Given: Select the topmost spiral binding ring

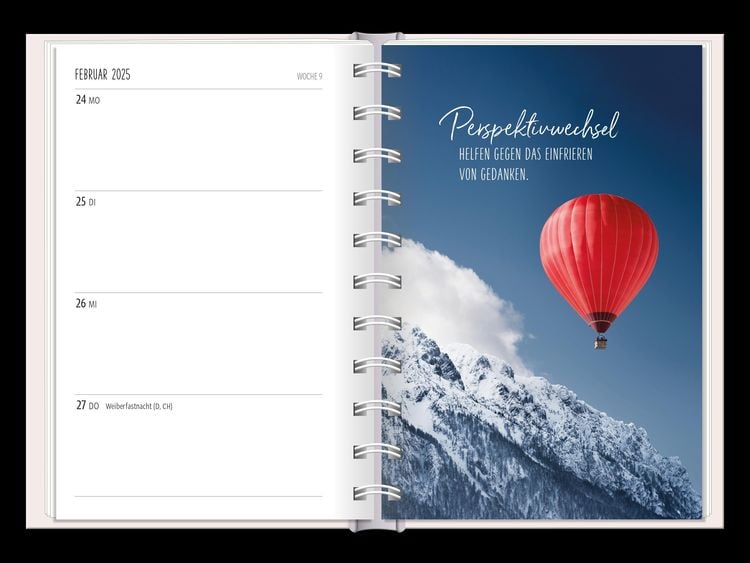Looking at the screenshot, I should click(x=377, y=70).
